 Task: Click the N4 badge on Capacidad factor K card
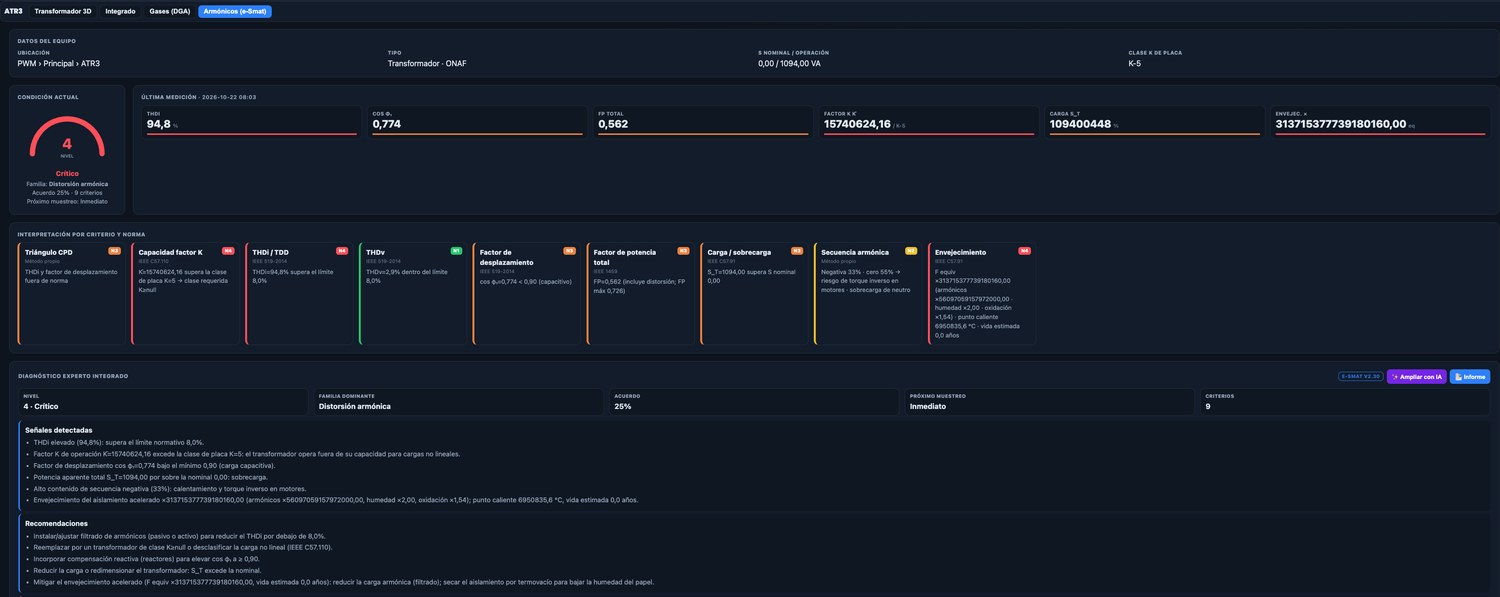[228, 251]
